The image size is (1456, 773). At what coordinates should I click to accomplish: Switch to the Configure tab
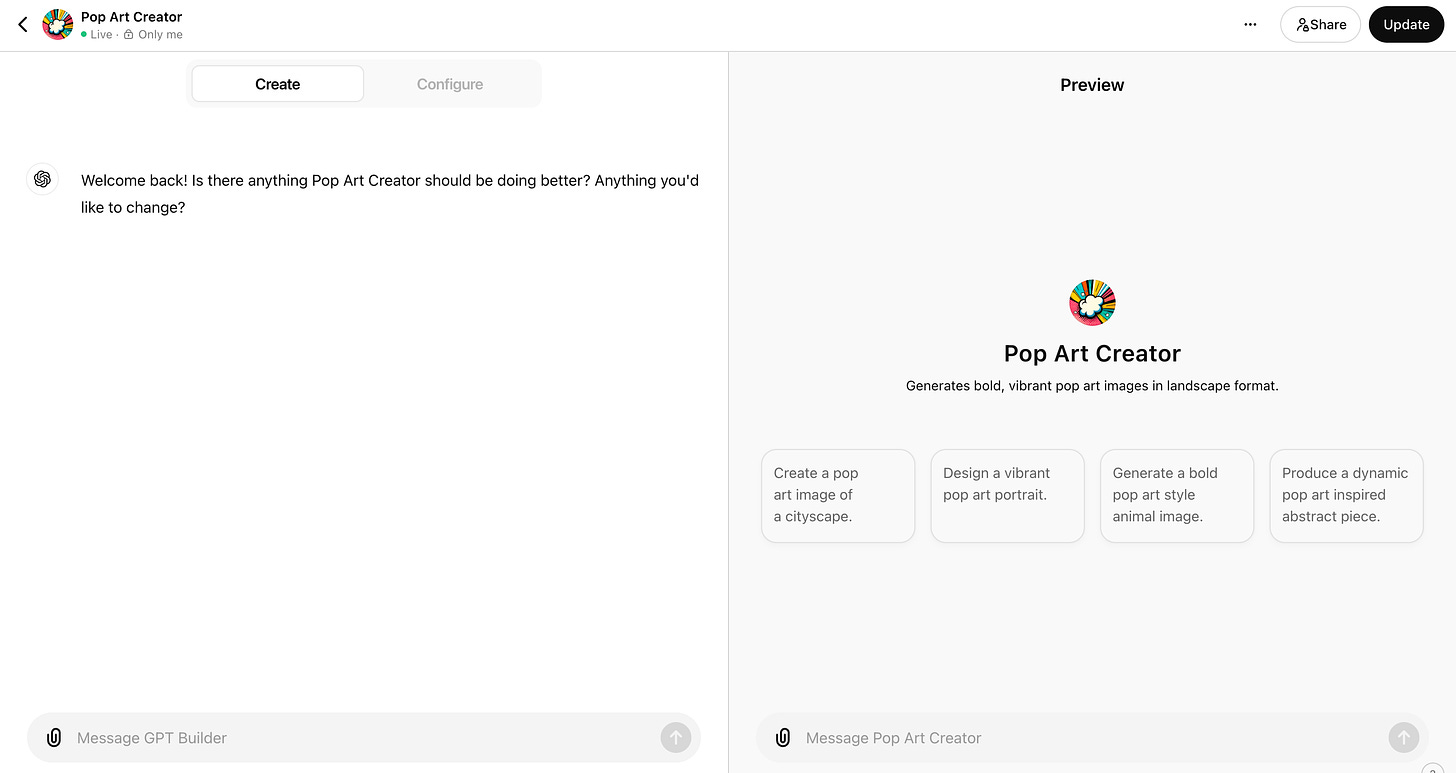point(450,84)
